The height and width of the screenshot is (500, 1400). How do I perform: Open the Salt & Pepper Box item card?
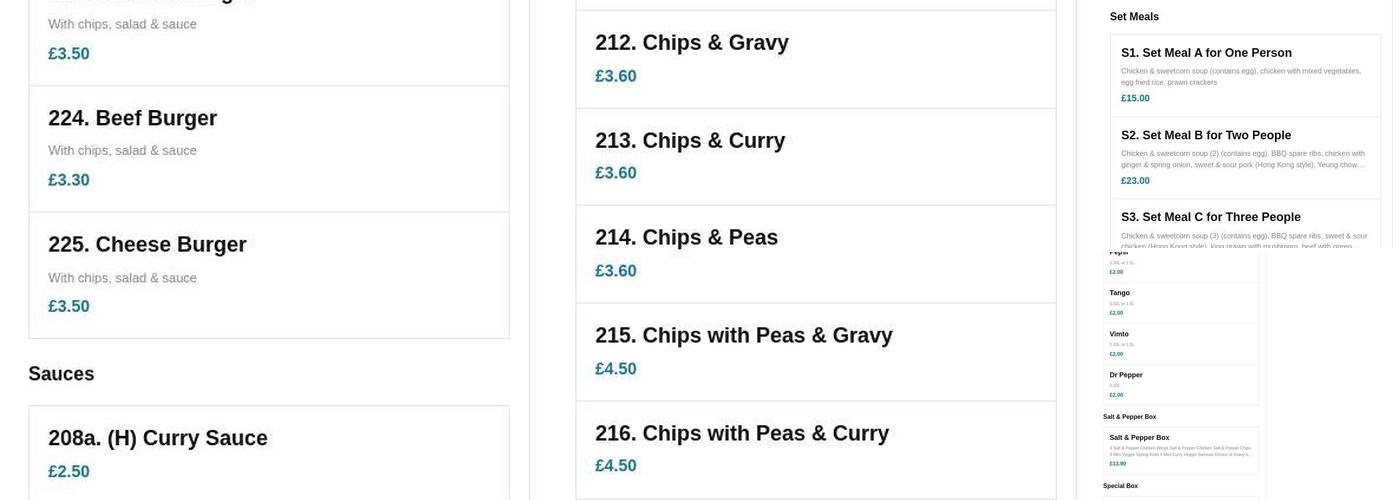coord(1181,450)
